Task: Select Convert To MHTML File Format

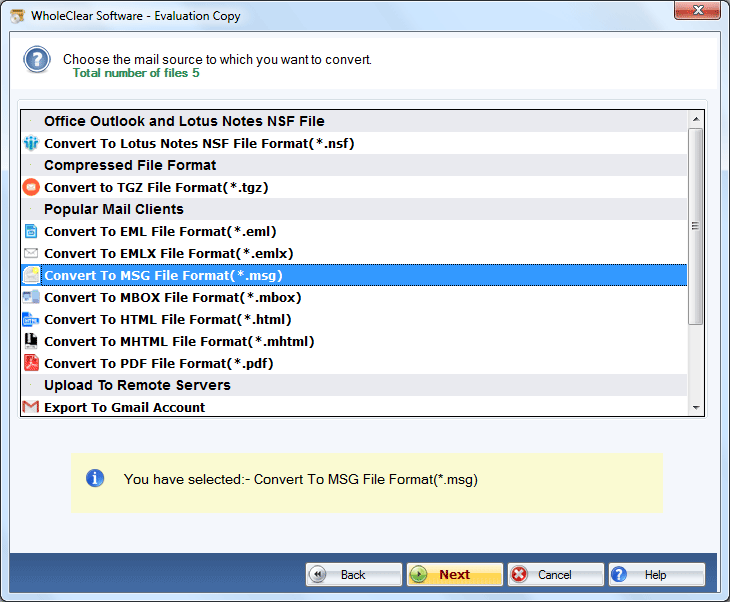Action: tap(354, 341)
